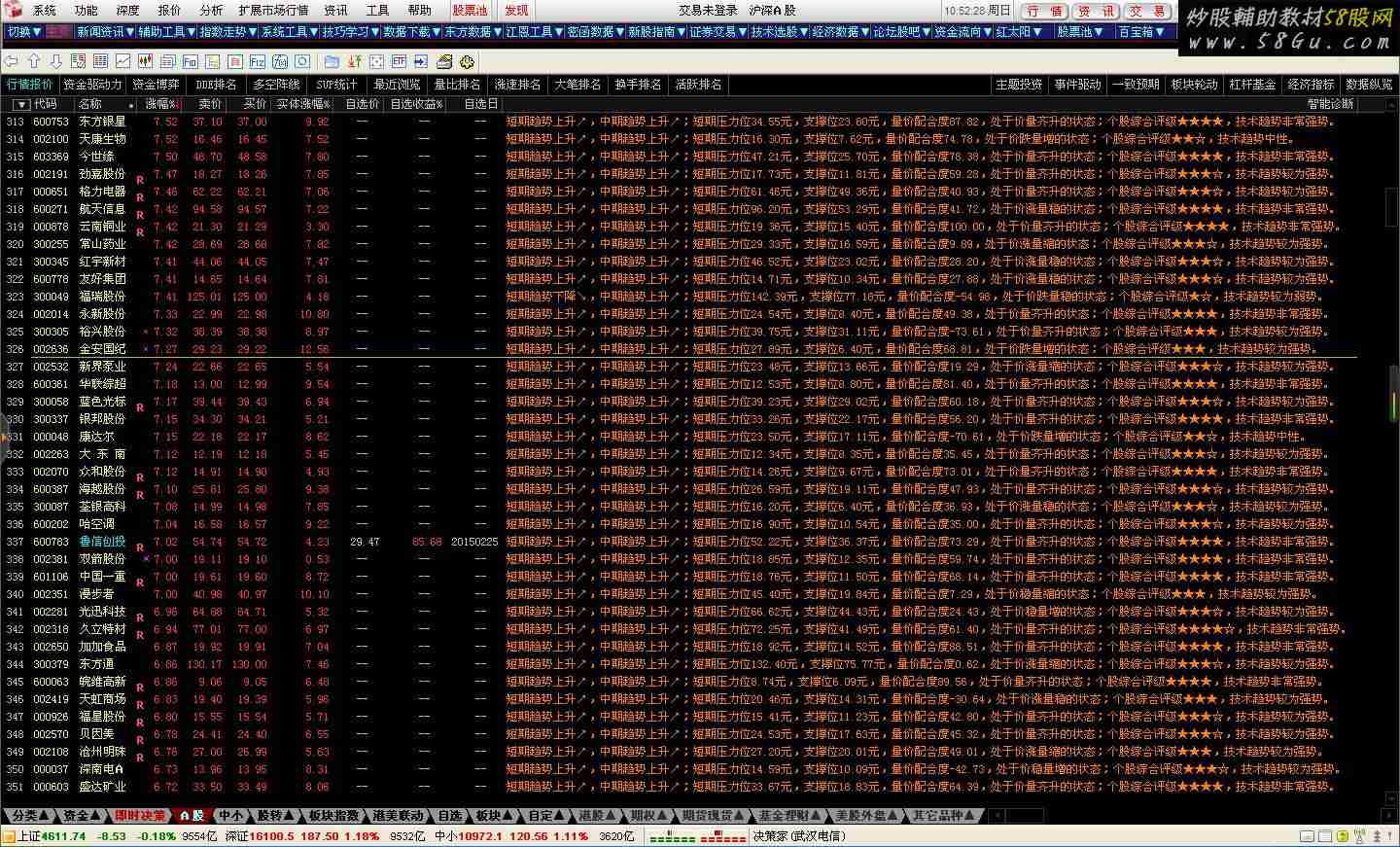Click the folder icon in toolbar
Viewport: 1400px width, 847px height.
(332, 61)
